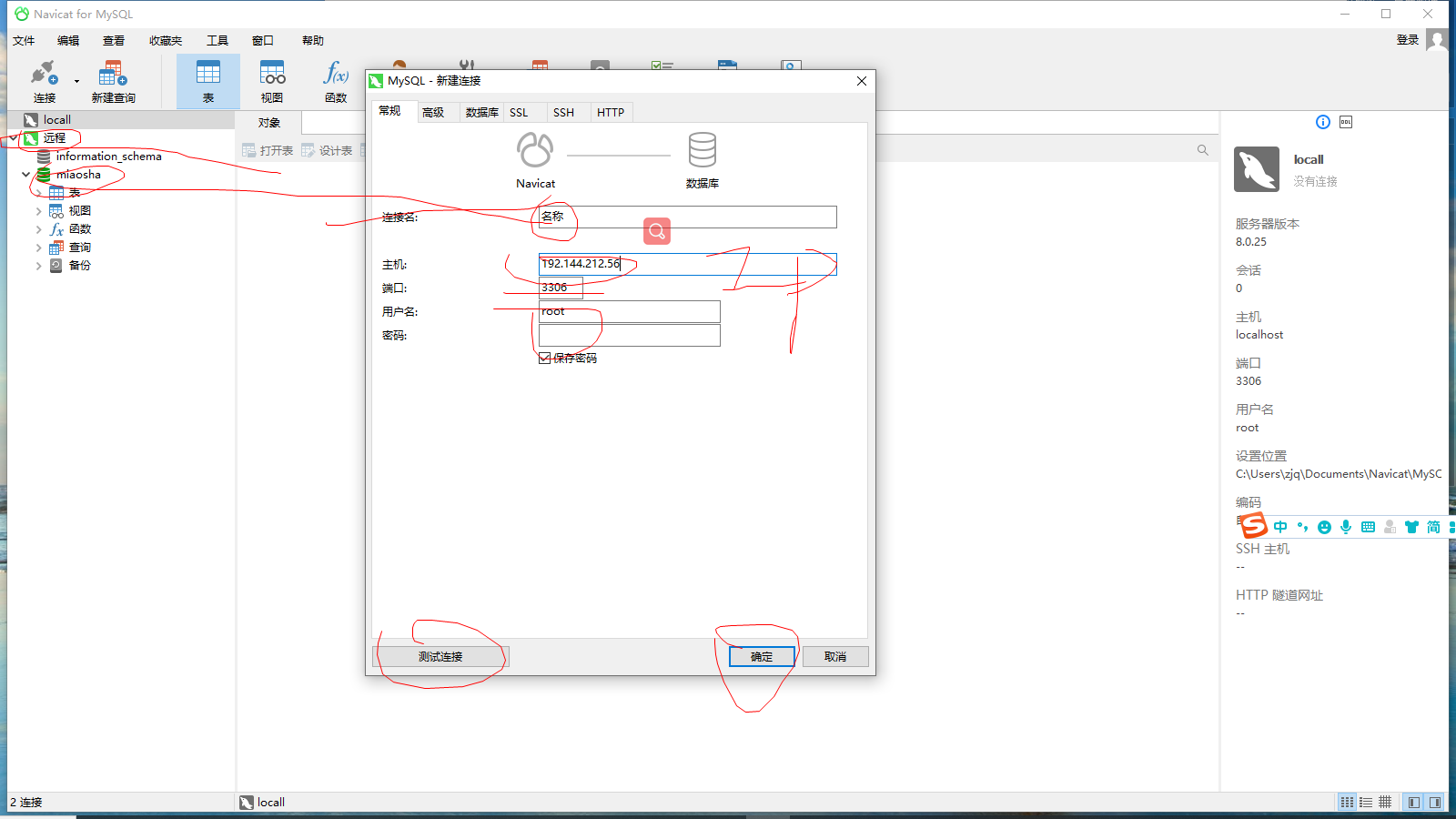Click the 确定 button

[762, 656]
